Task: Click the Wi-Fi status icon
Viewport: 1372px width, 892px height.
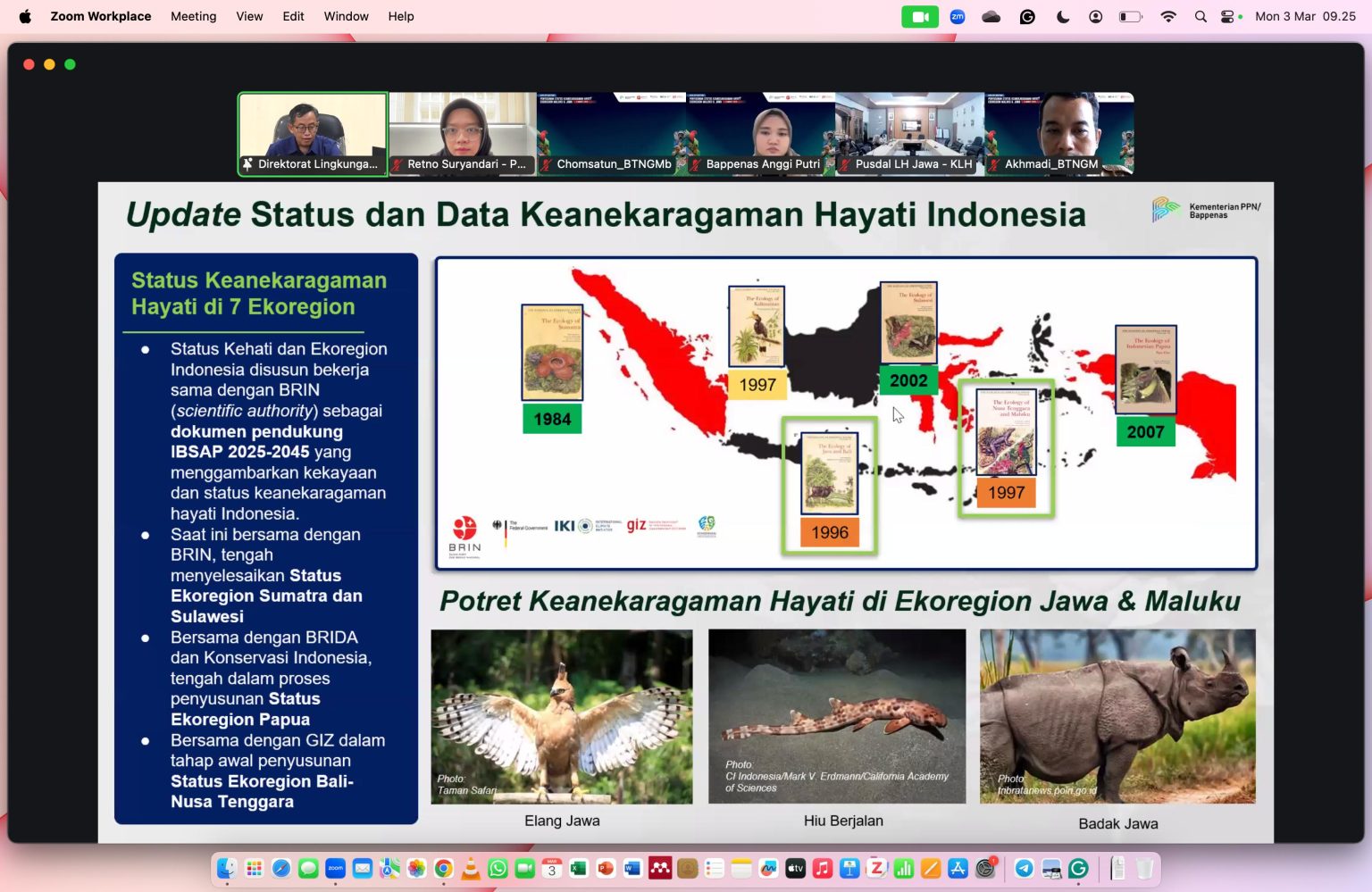Action: (x=1167, y=16)
